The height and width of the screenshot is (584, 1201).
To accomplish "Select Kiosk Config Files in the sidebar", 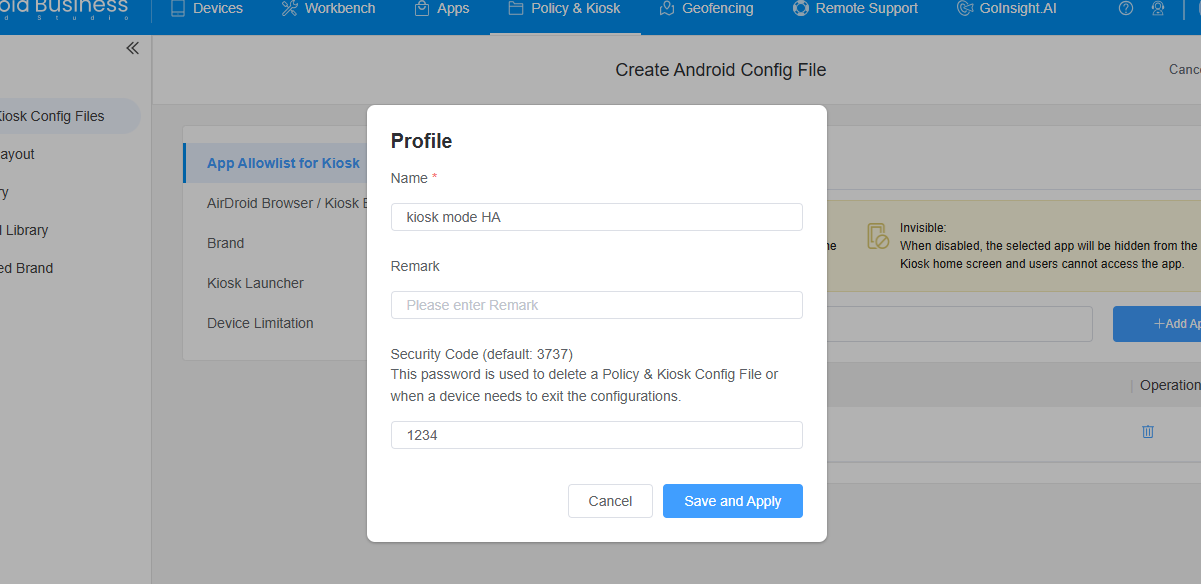I will click(52, 116).
